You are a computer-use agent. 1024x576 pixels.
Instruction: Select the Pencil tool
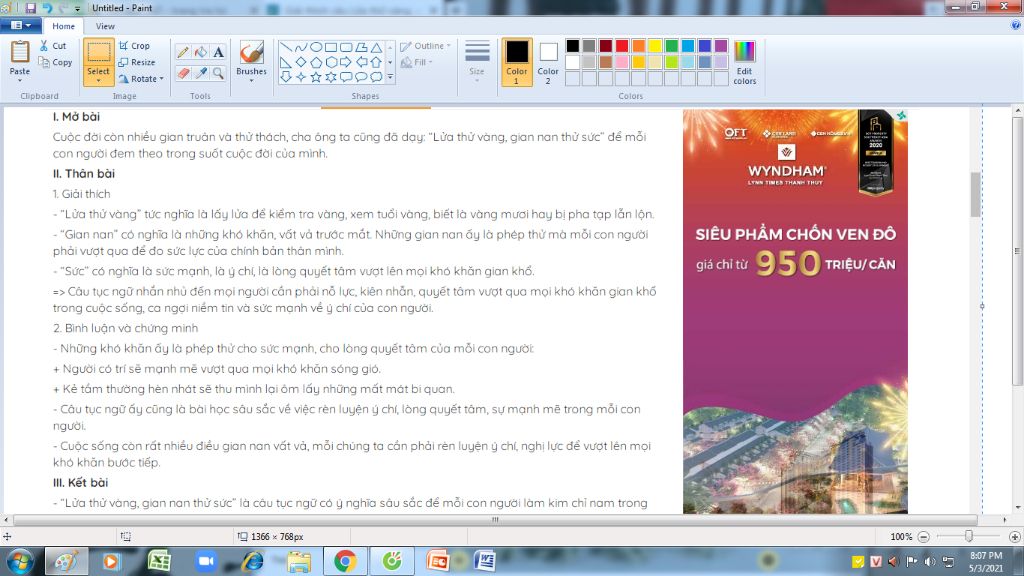click(x=183, y=52)
